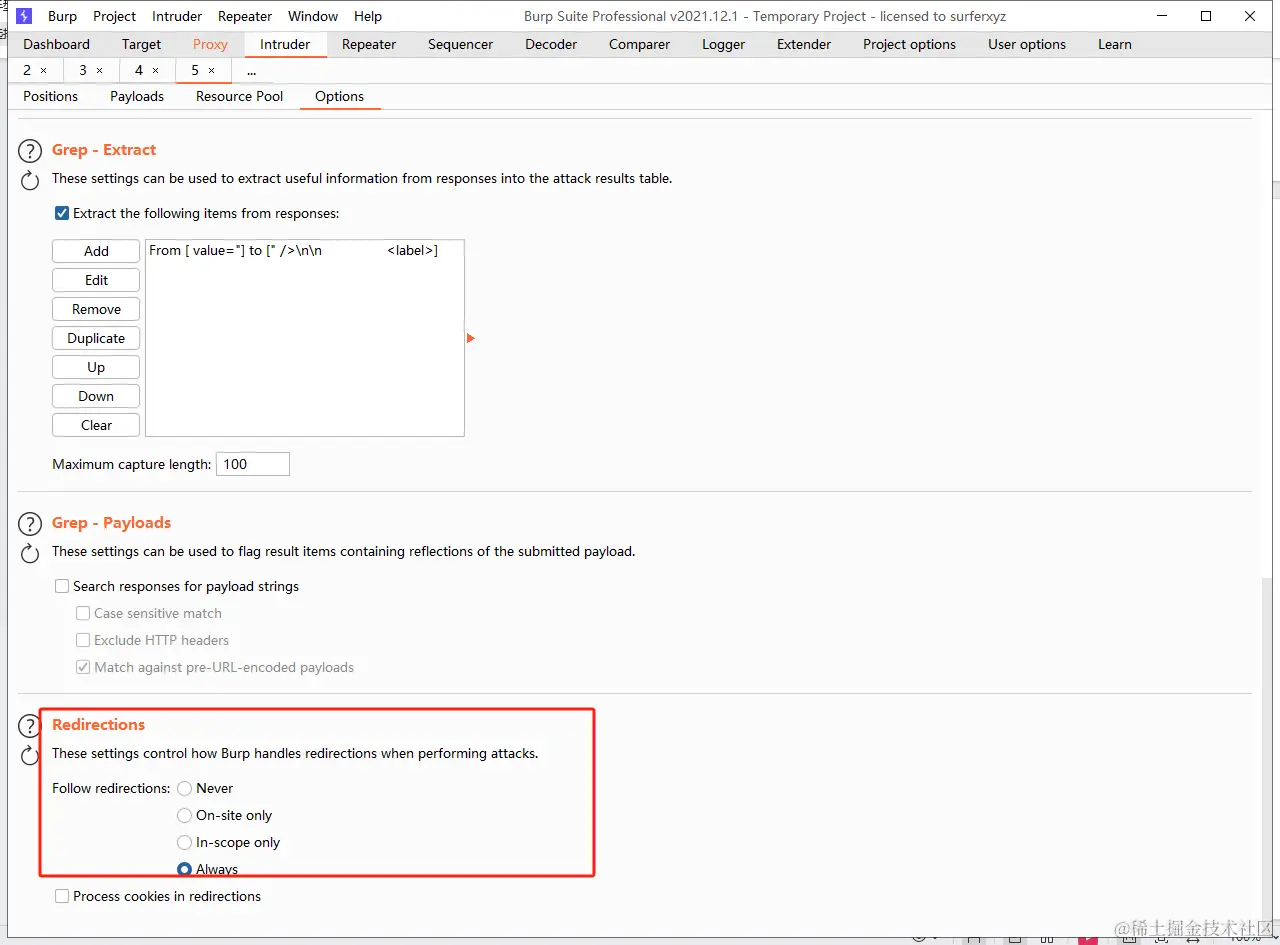
Task: Open the Intruder menu
Action: coord(177,16)
